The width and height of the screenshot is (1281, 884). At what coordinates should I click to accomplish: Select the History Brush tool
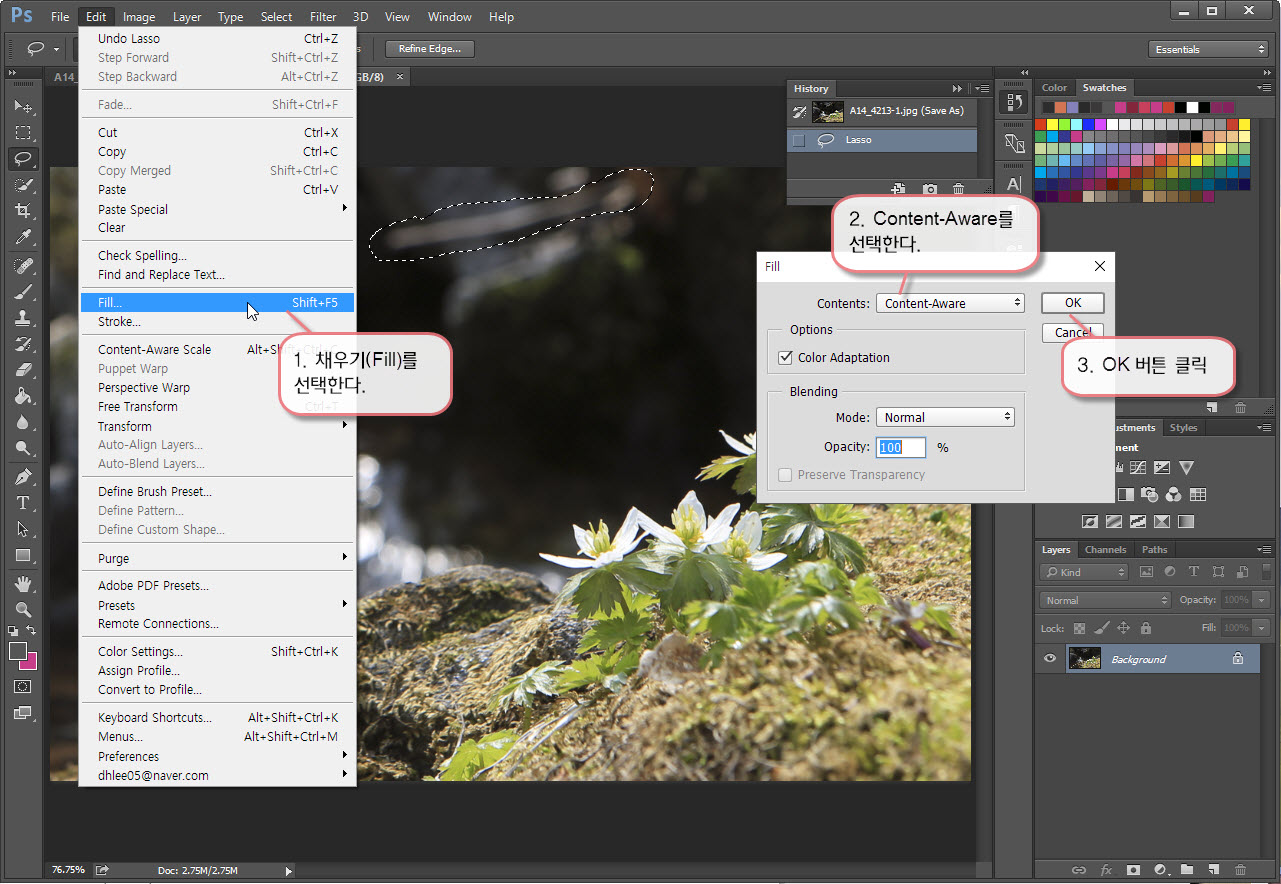click(x=23, y=344)
